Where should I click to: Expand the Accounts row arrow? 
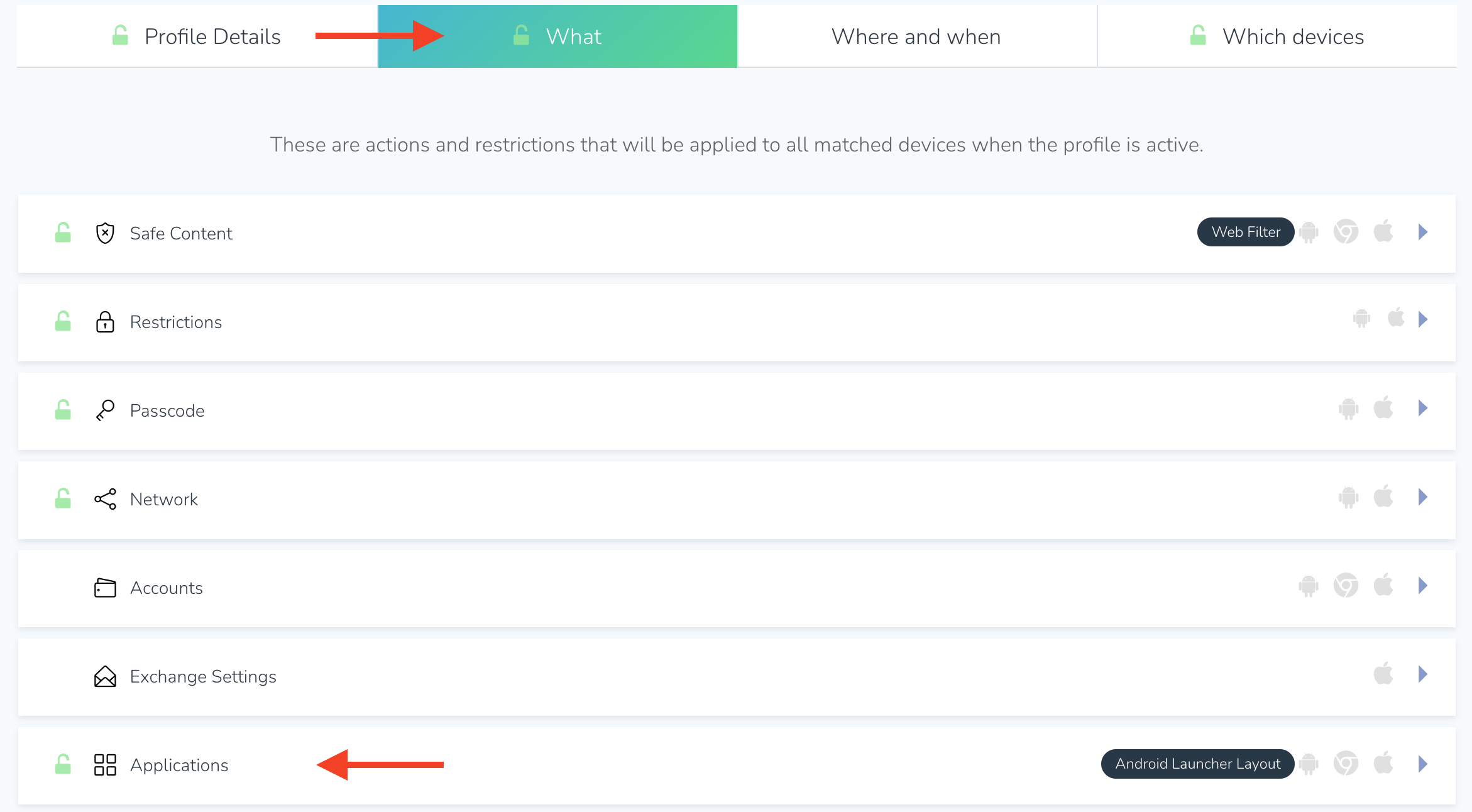pos(1423,586)
